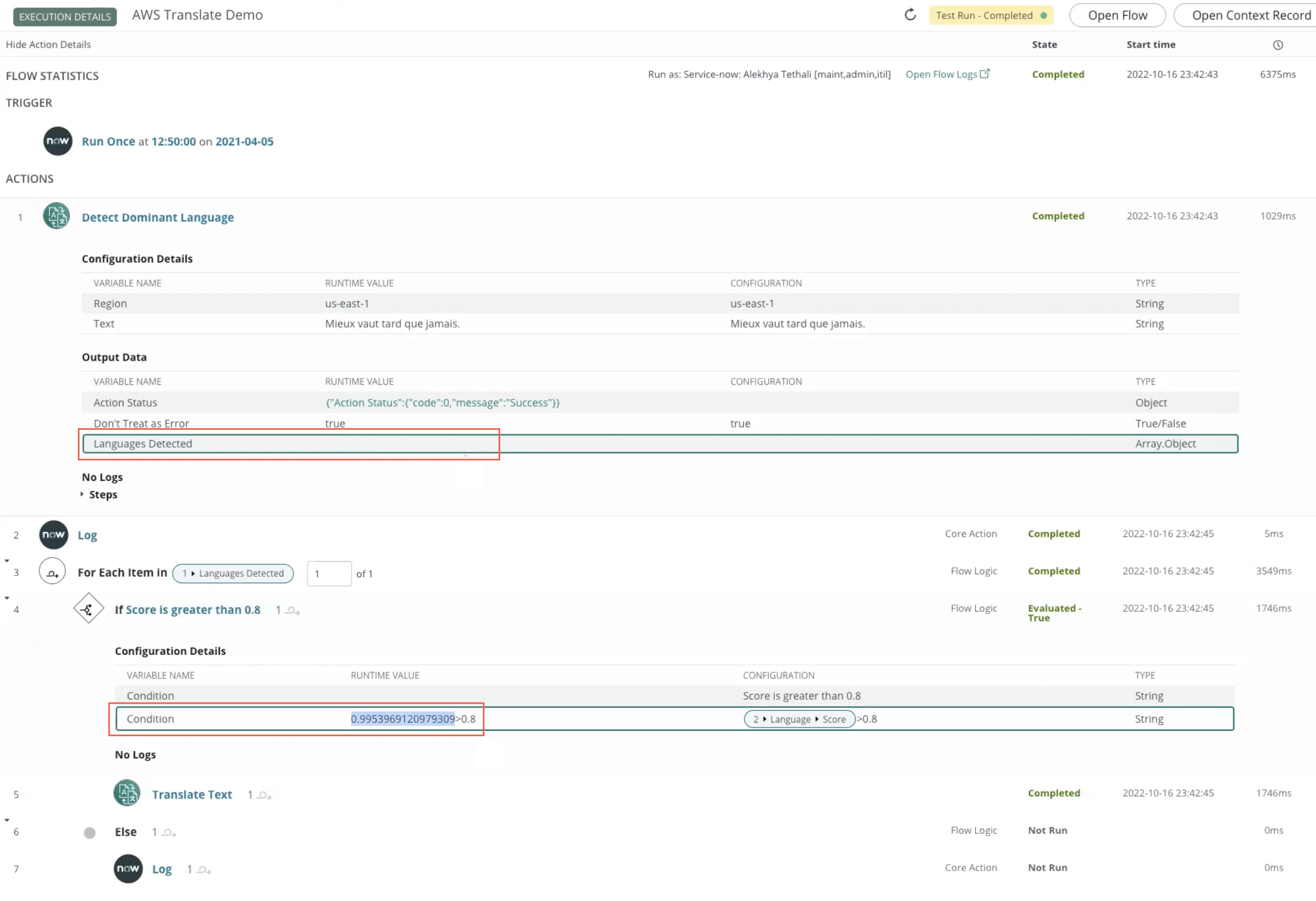The width and height of the screenshot is (1316, 901).
Task: Click the For Each iteration number field
Action: click(329, 573)
